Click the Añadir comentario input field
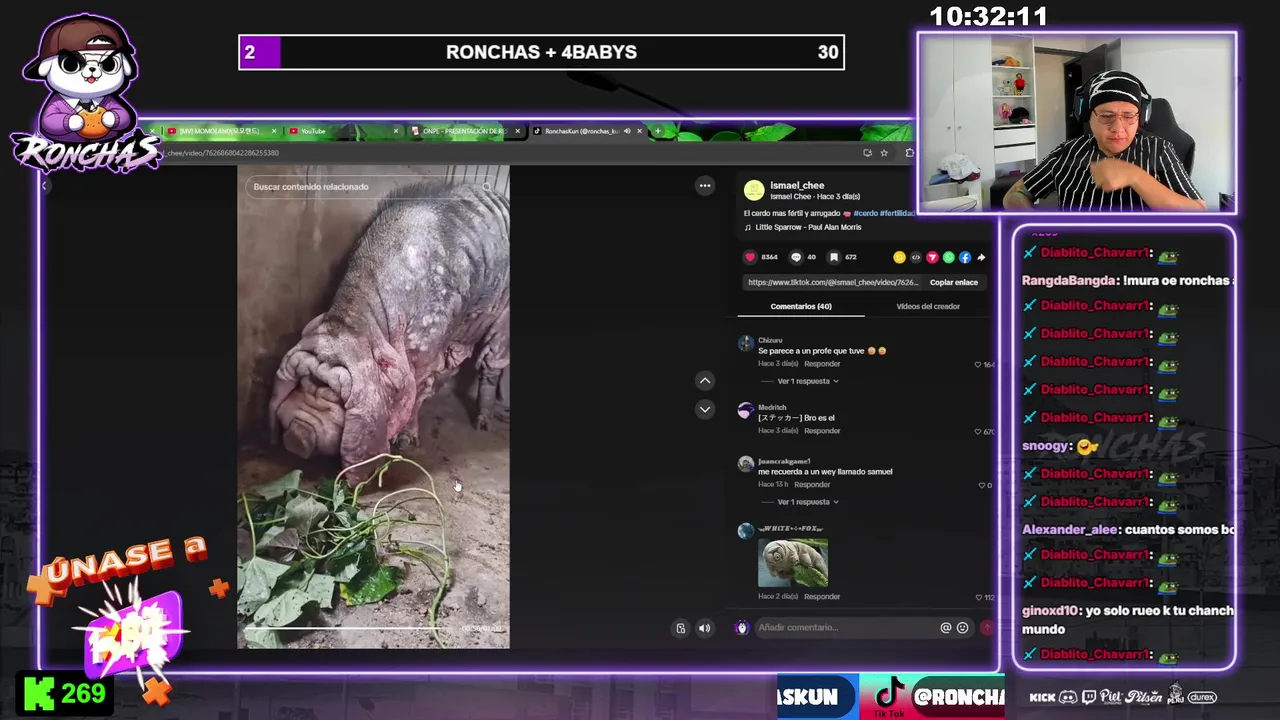The height and width of the screenshot is (720, 1280). [x=847, y=628]
